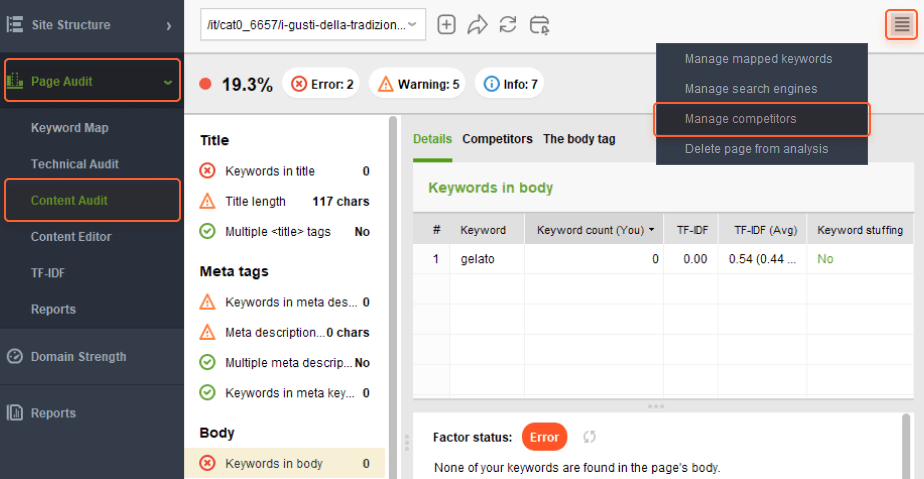Image resolution: width=924 pixels, height=479 pixels.
Task: Click the Keywords in body heading
Action: coord(490,187)
